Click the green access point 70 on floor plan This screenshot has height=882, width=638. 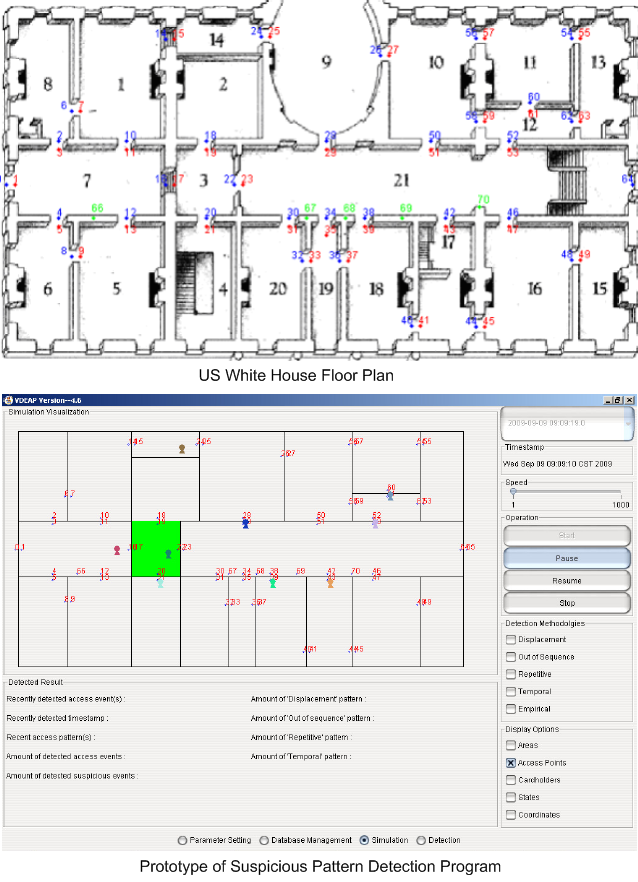coord(479,208)
